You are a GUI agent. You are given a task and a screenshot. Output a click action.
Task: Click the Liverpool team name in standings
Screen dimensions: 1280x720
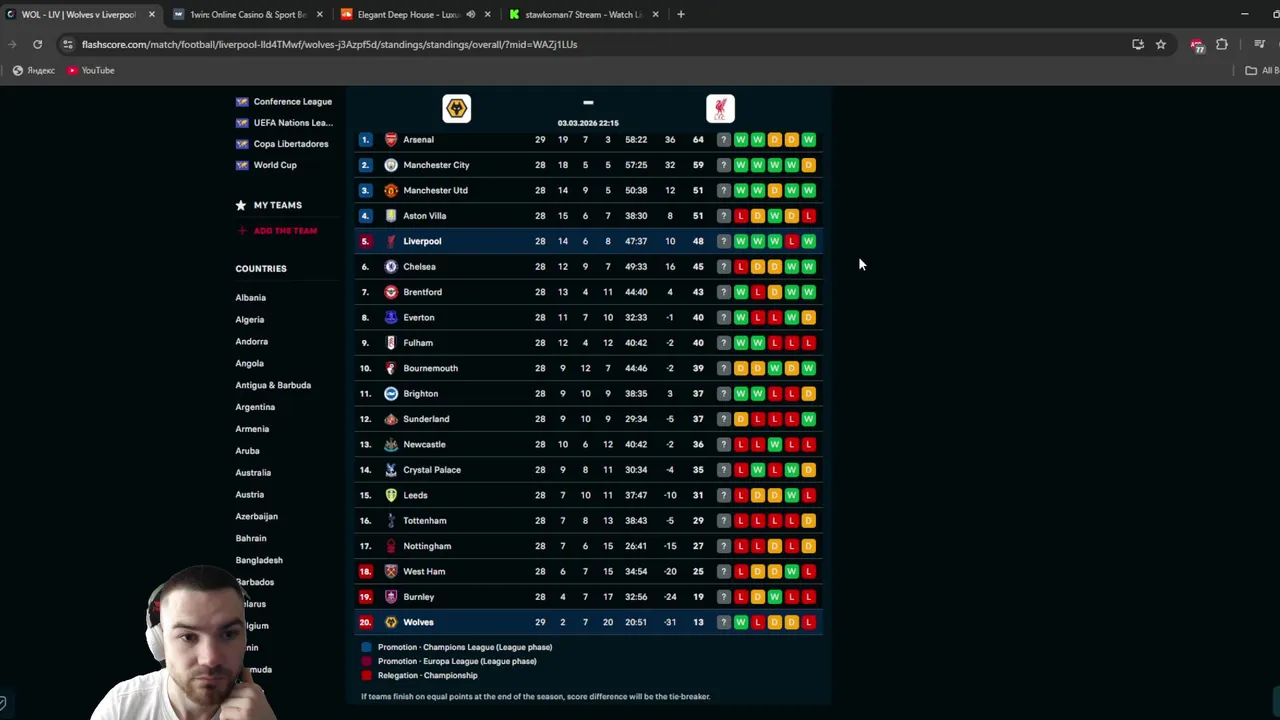(x=422, y=241)
